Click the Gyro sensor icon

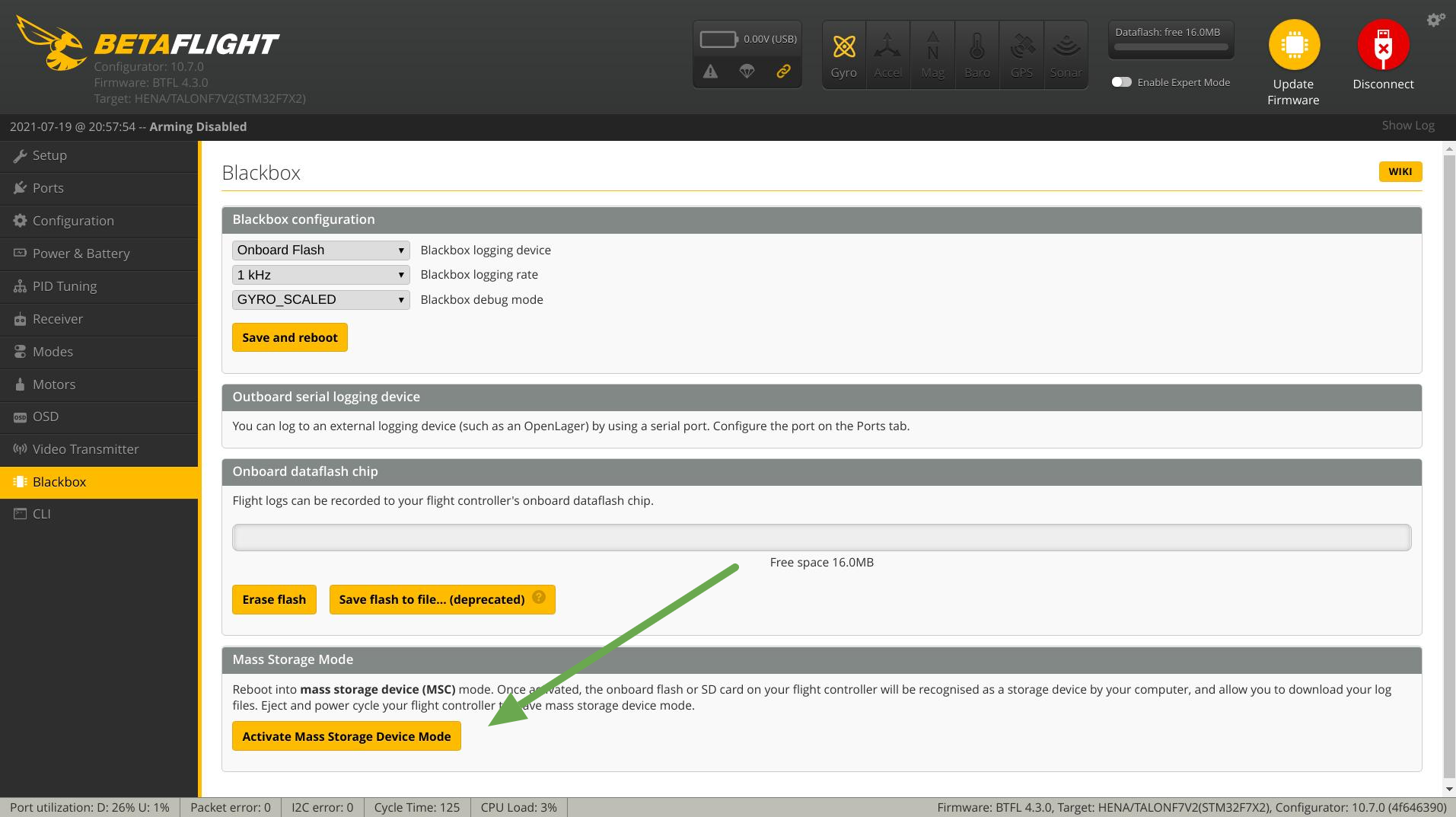(843, 47)
